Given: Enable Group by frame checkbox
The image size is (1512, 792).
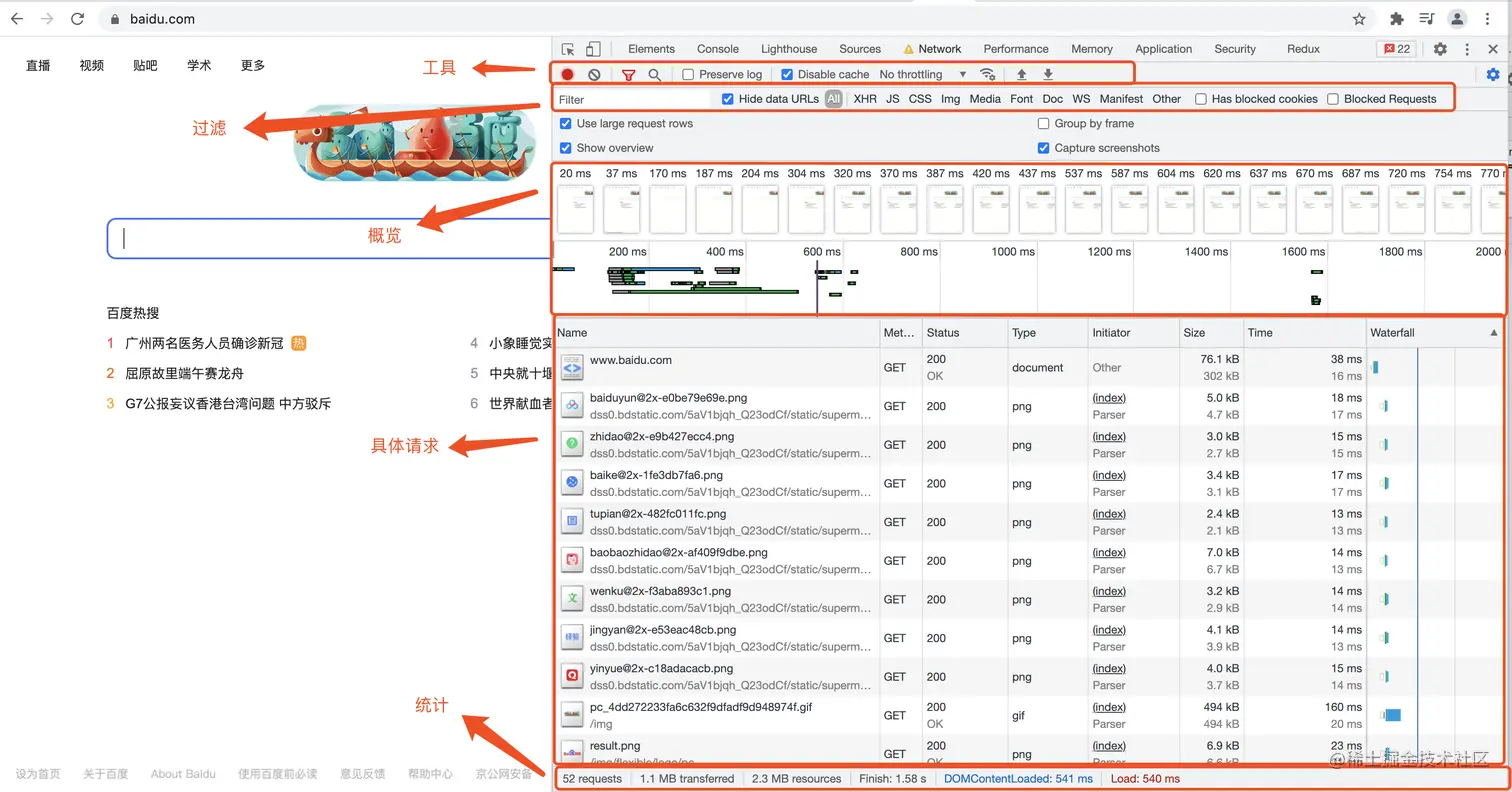Looking at the screenshot, I should pyautogui.click(x=1044, y=124).
